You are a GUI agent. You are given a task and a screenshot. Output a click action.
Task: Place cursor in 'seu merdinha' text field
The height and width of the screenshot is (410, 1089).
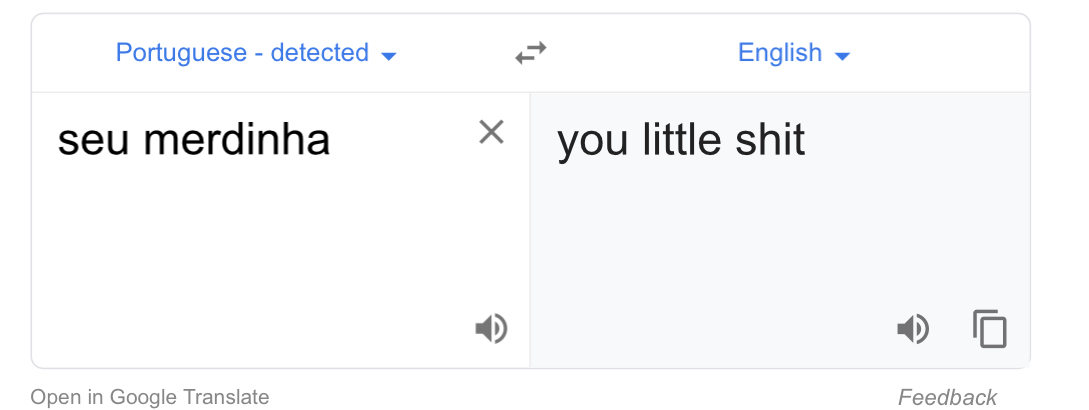click(x=281, y=229)
